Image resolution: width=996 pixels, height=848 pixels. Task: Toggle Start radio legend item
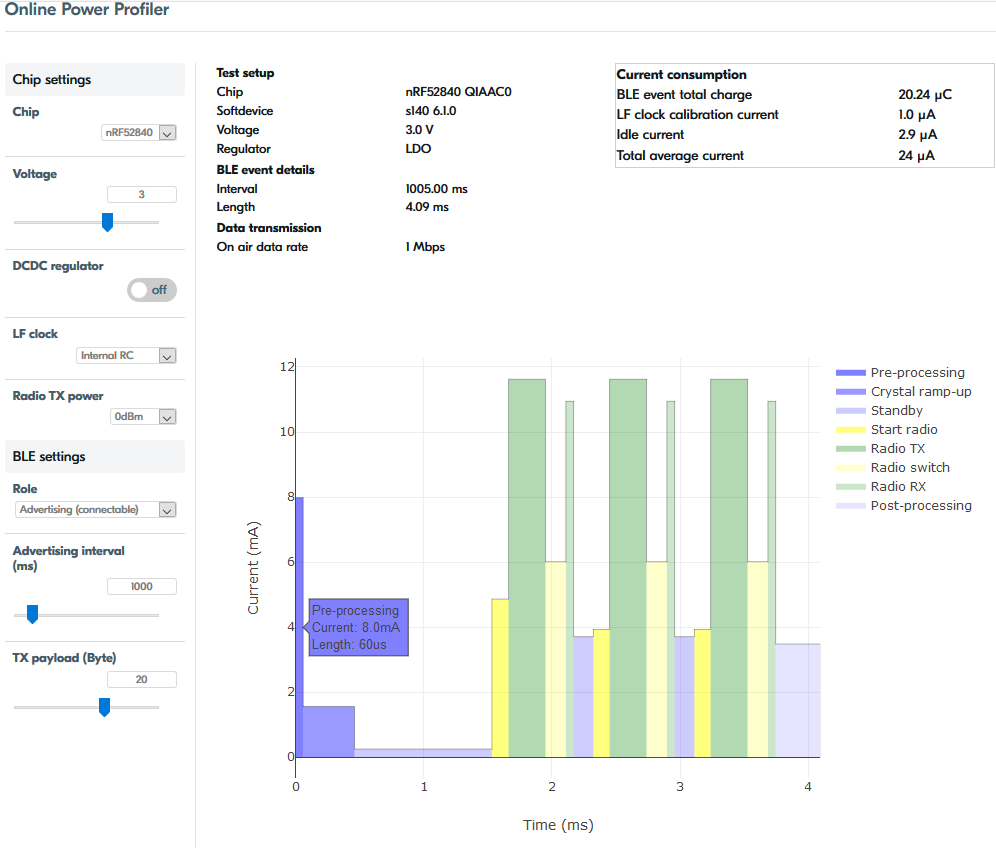click(x=903, y=429)
